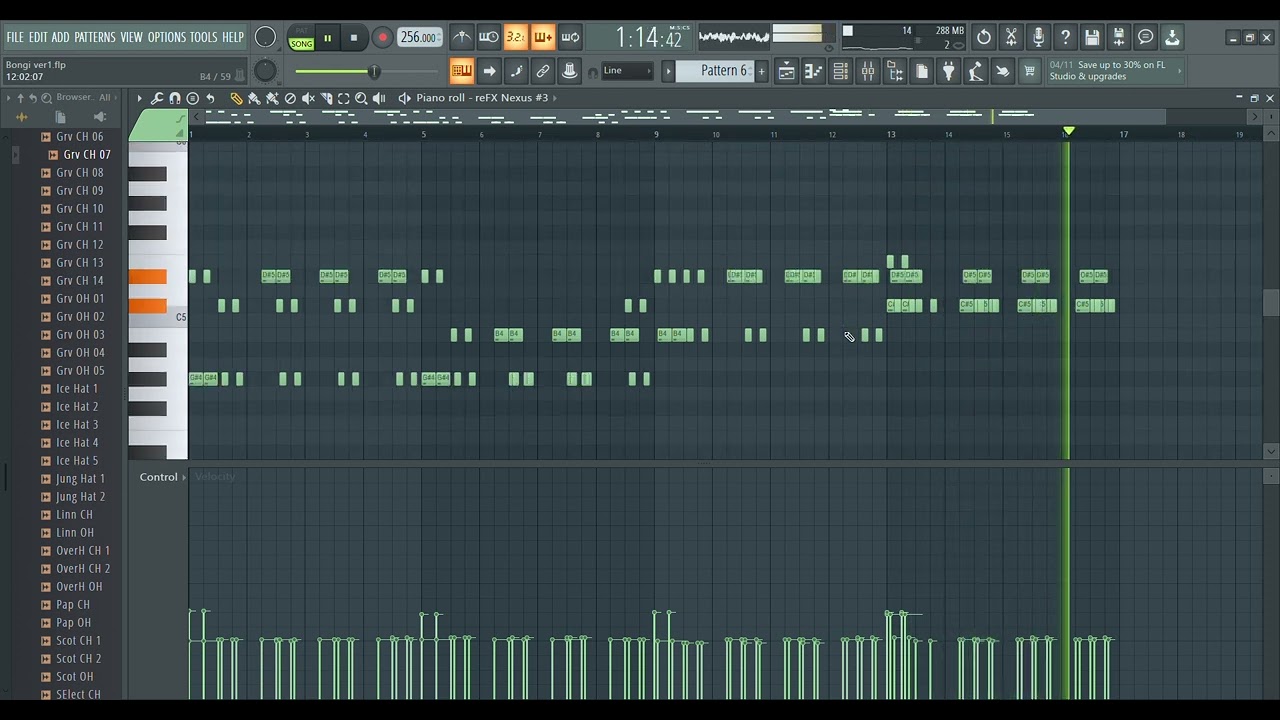Select the piano roll Mute tool
This screenshot has width=1280, height=720.
click(x=308, y=98)
